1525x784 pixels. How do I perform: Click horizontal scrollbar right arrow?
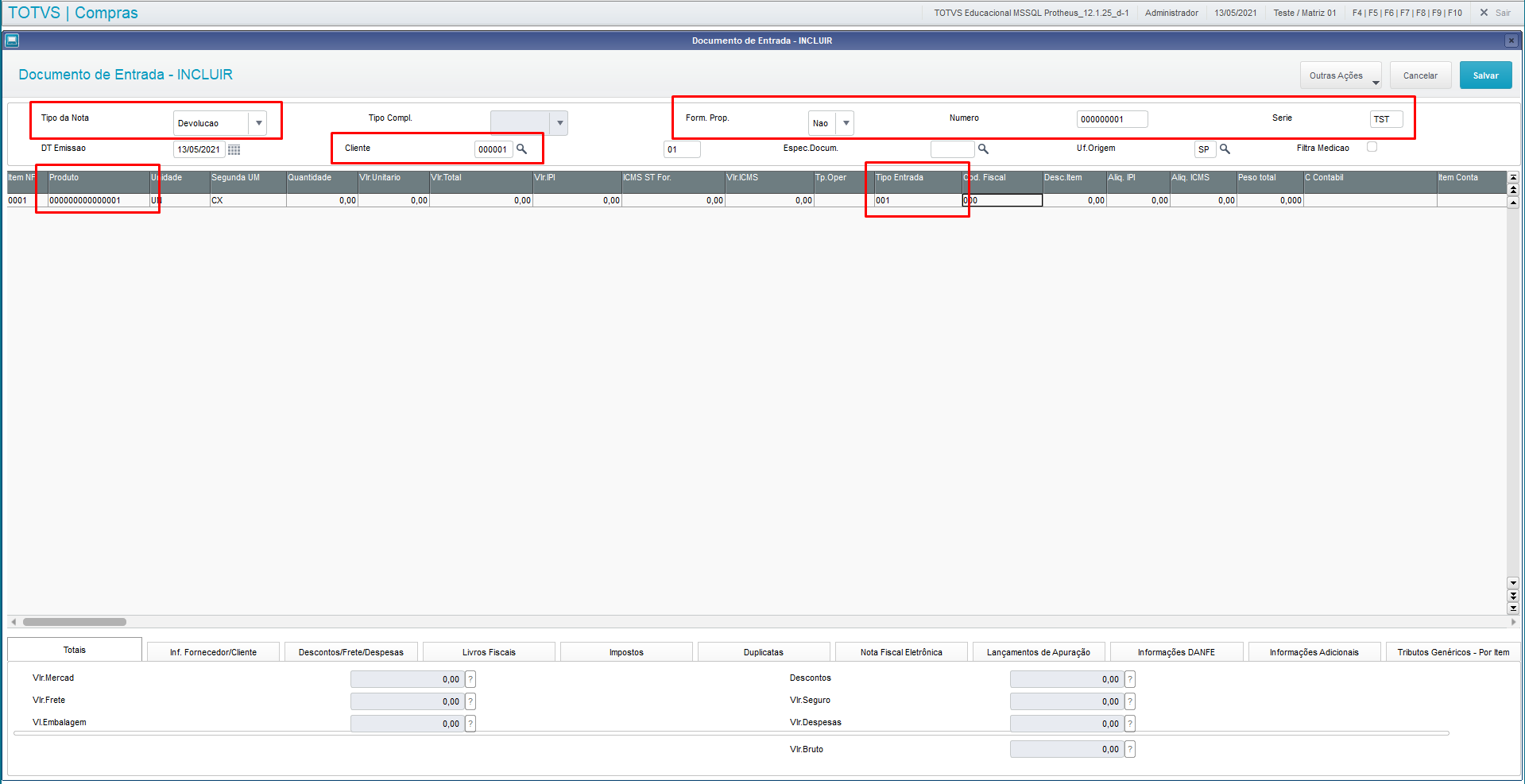click(x=1513, y=622)
